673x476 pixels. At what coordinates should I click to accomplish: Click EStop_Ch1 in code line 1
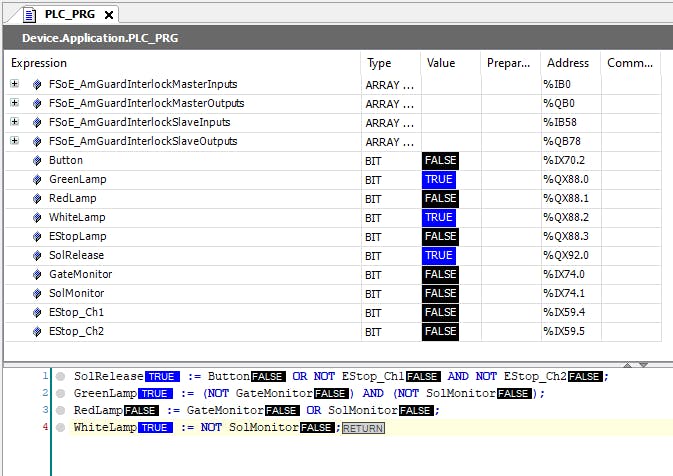click(373, 376)
